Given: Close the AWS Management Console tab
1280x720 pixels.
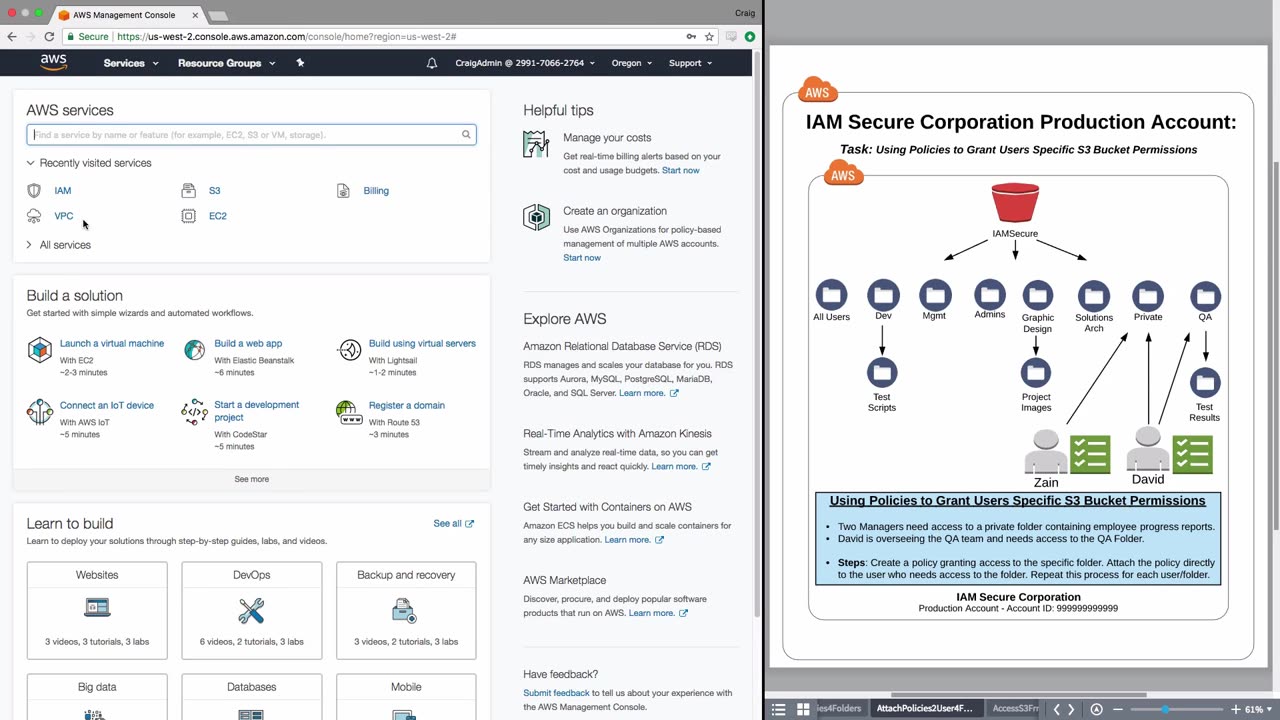Looking at the screenshot, I should coord(195,15).
